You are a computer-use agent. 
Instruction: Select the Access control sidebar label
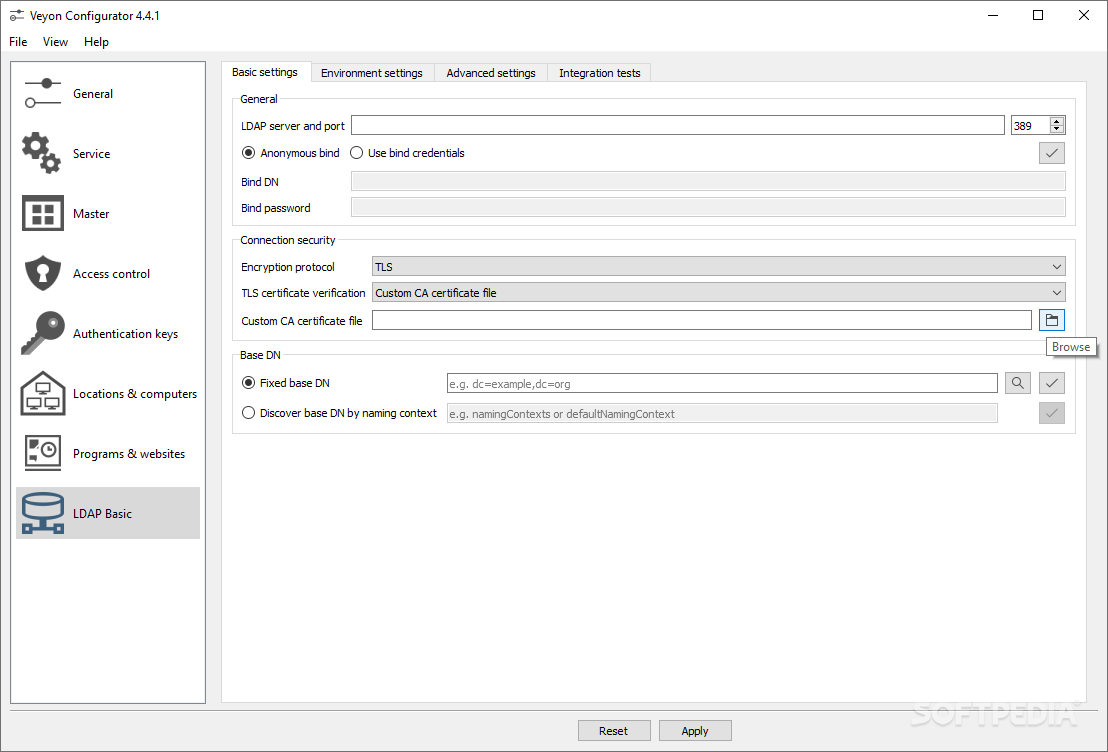[x=112, y=274]
